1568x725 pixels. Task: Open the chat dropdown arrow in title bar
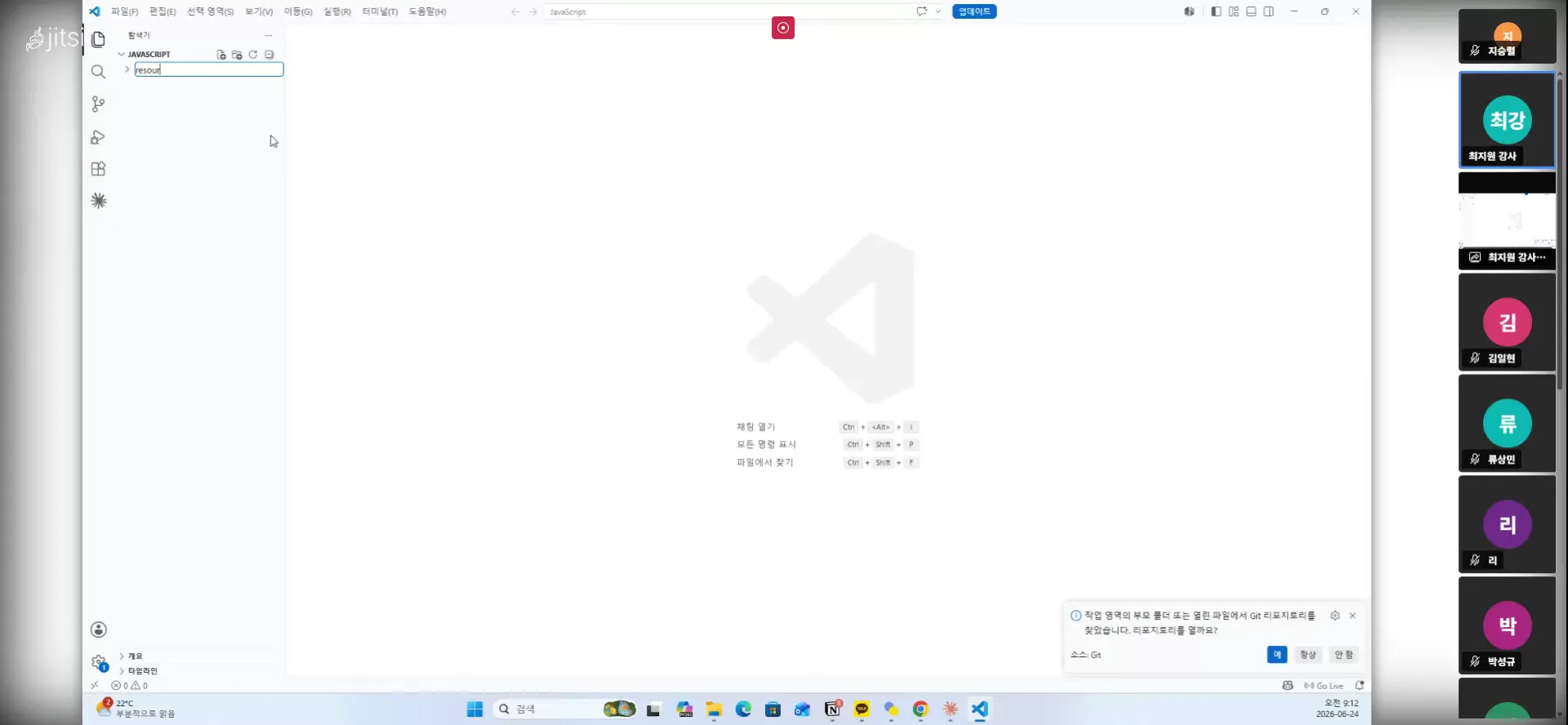click(938, 11)
